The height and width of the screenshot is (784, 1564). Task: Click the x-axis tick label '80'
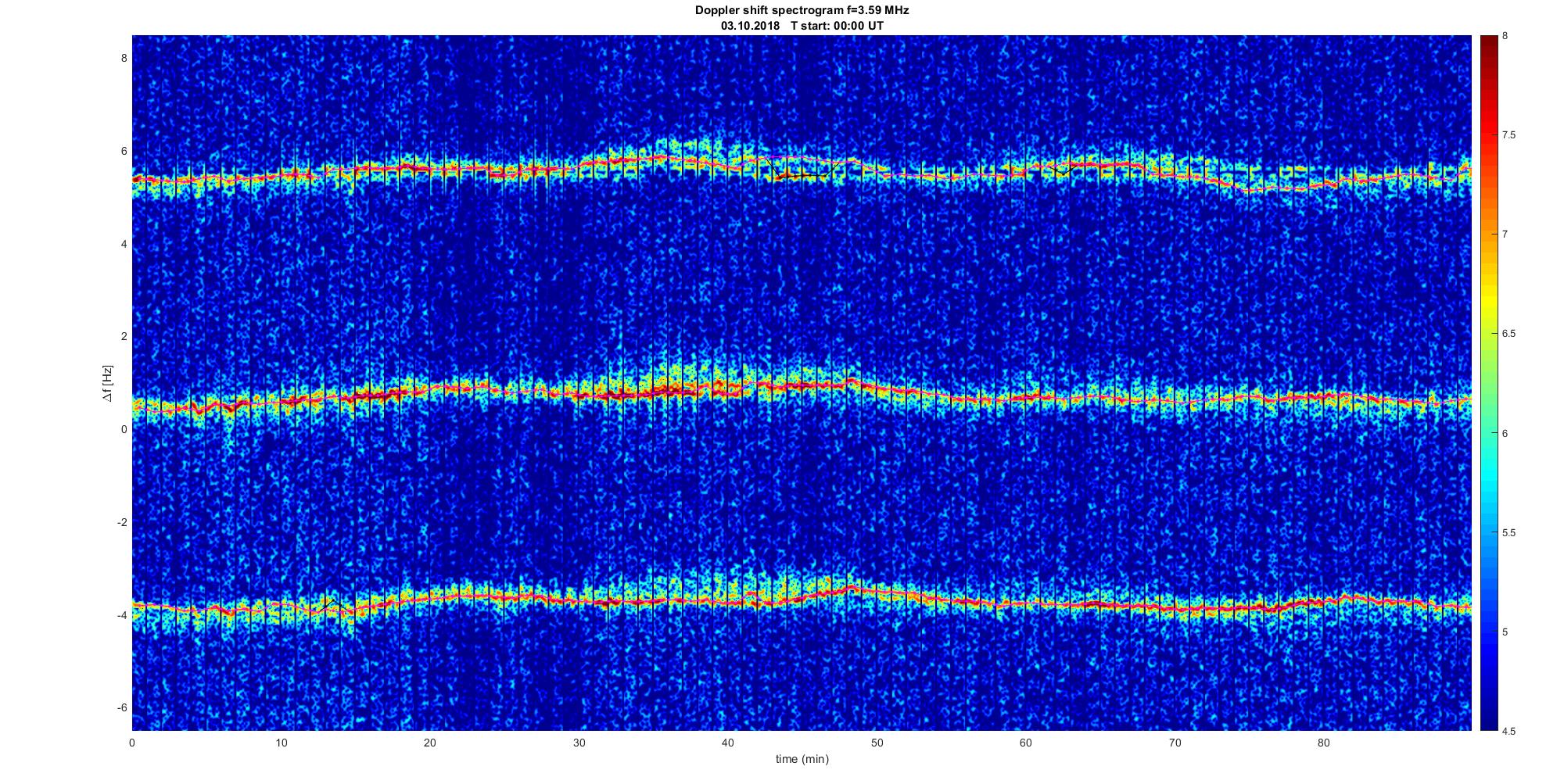click(x=1323, y=742)
